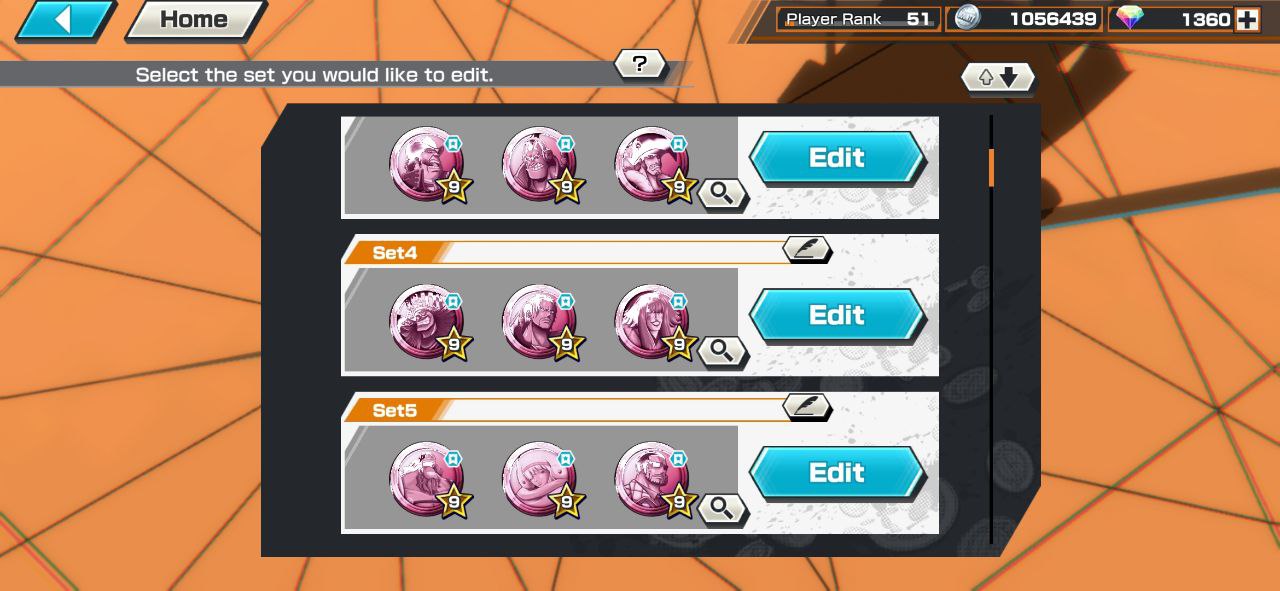Screen dimensions: 1280x591
Task: Open the magnifier details for Set5
Action: click(723, 508)
